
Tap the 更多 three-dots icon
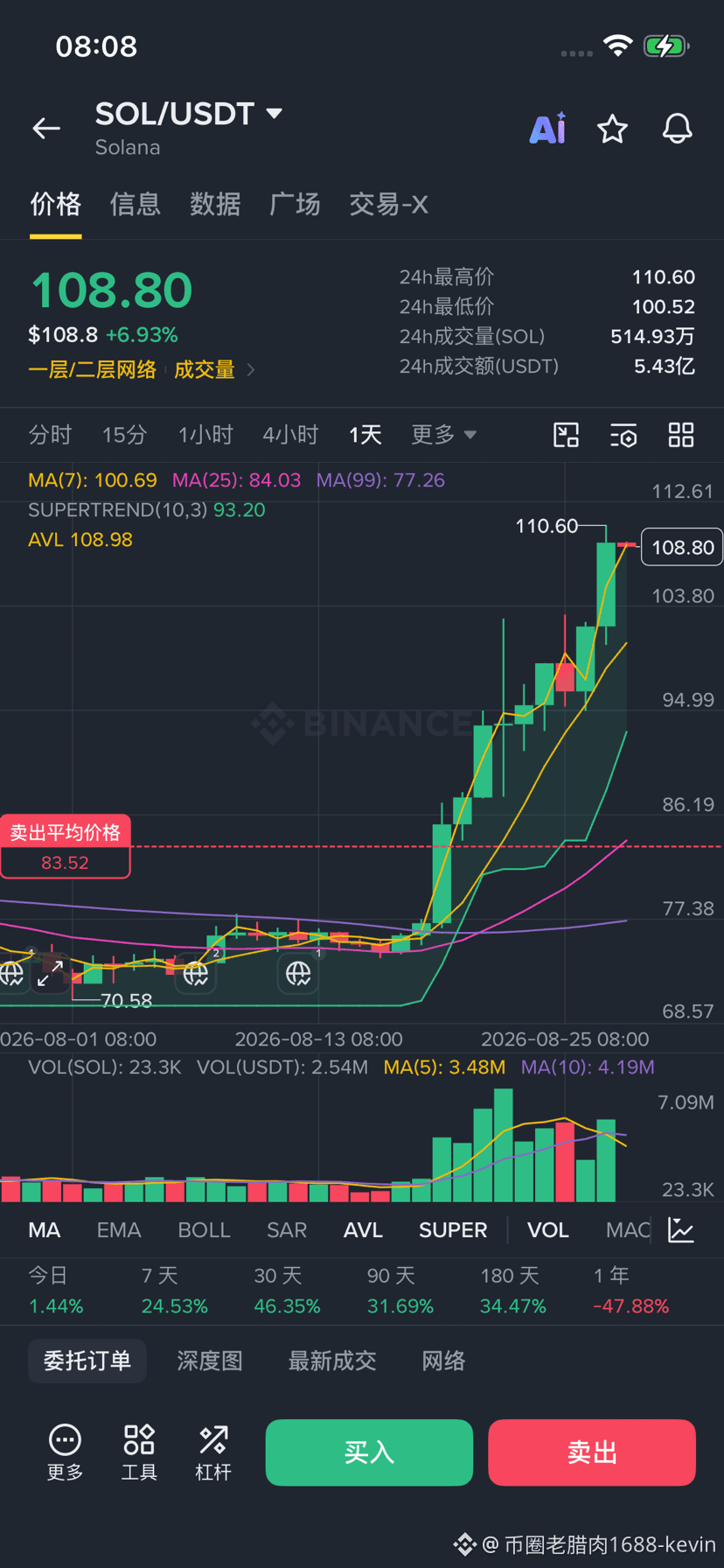[x=65, y=1452]
